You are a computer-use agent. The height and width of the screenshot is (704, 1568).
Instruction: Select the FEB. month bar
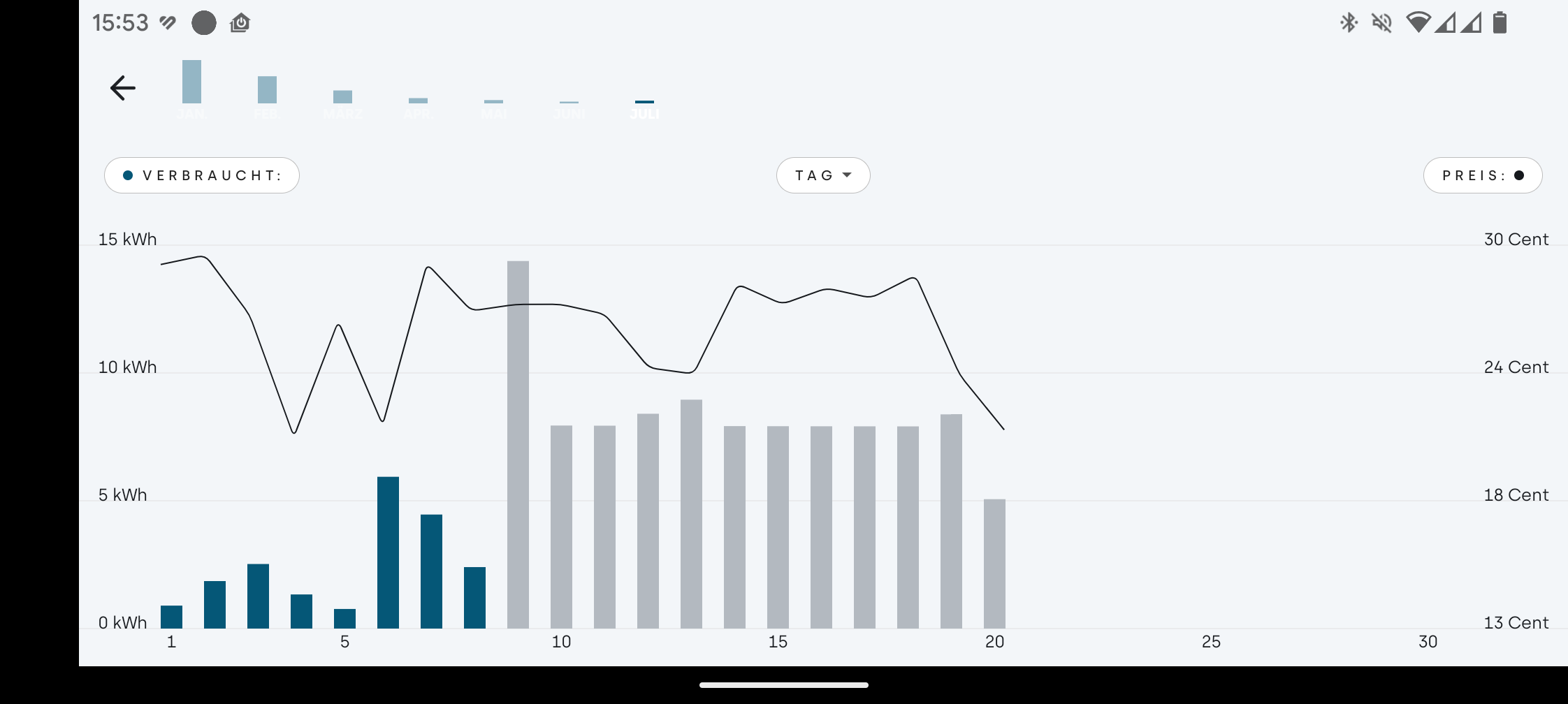[x=267, y=97]
